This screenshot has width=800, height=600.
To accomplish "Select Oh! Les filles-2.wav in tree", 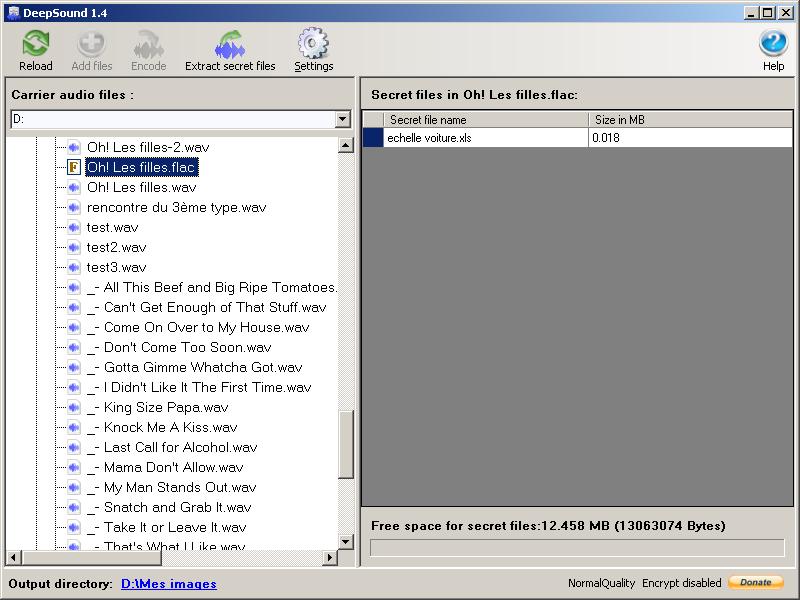I will [148, 147].
